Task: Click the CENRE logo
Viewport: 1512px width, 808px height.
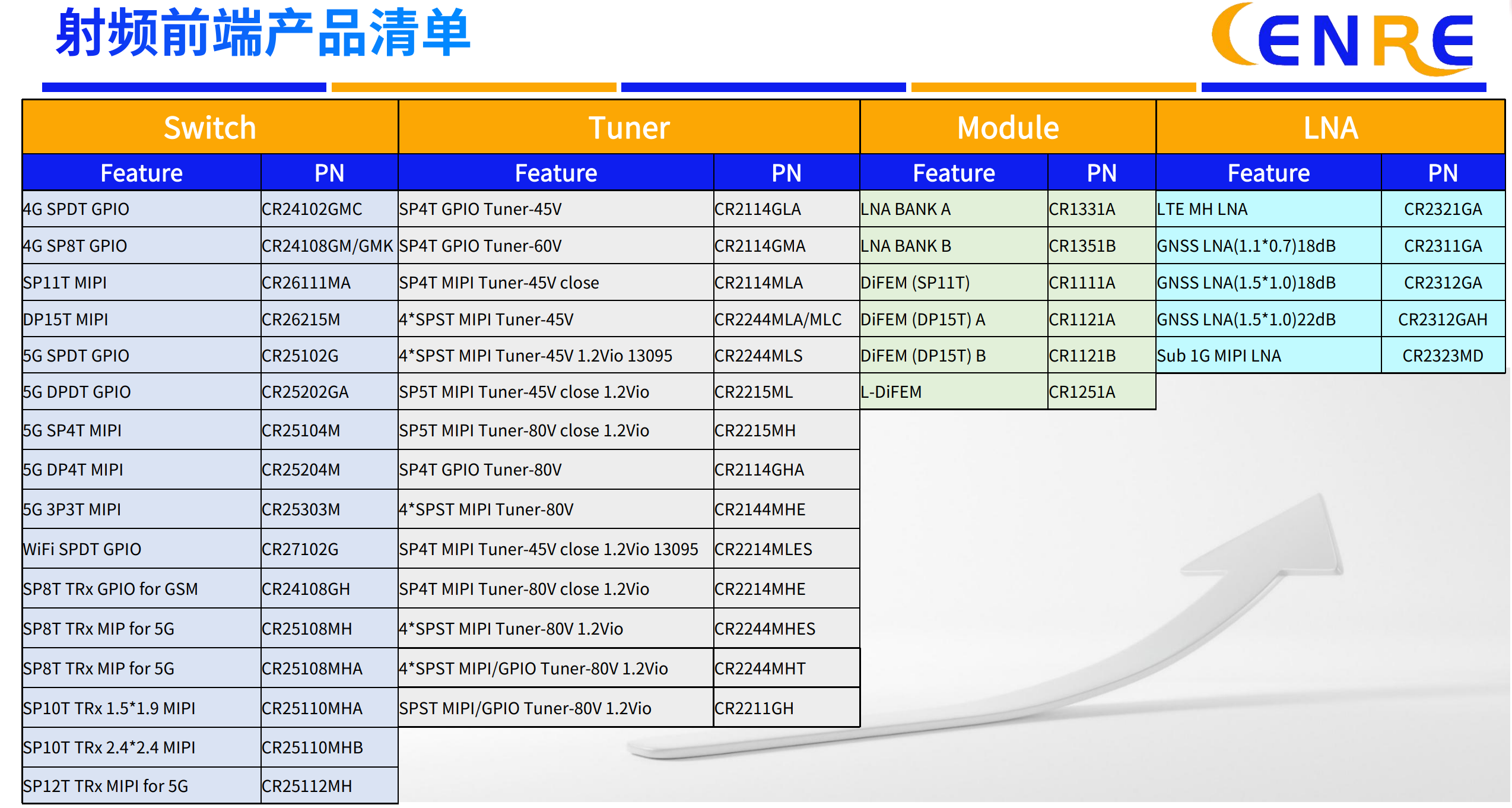Action: 1342,40
